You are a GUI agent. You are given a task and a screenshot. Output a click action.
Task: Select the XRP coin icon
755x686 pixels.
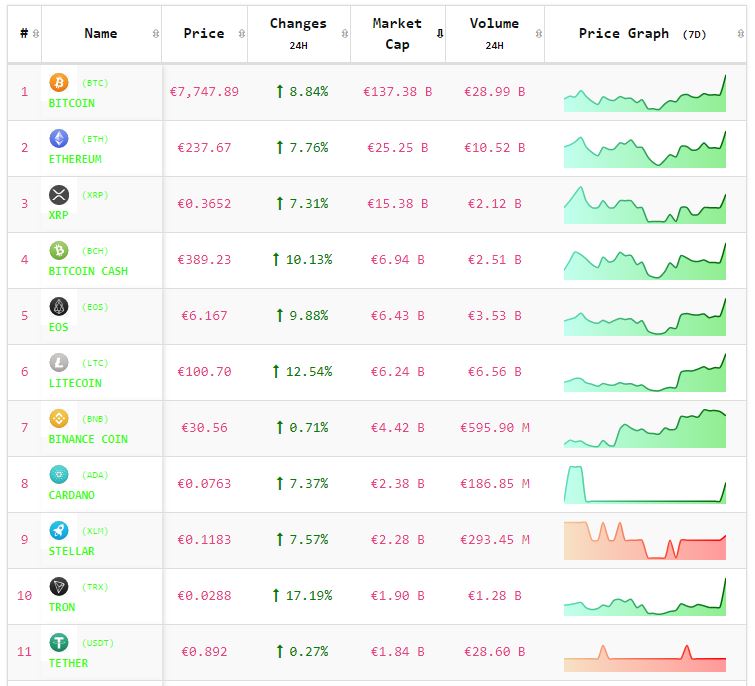(58, 195)
